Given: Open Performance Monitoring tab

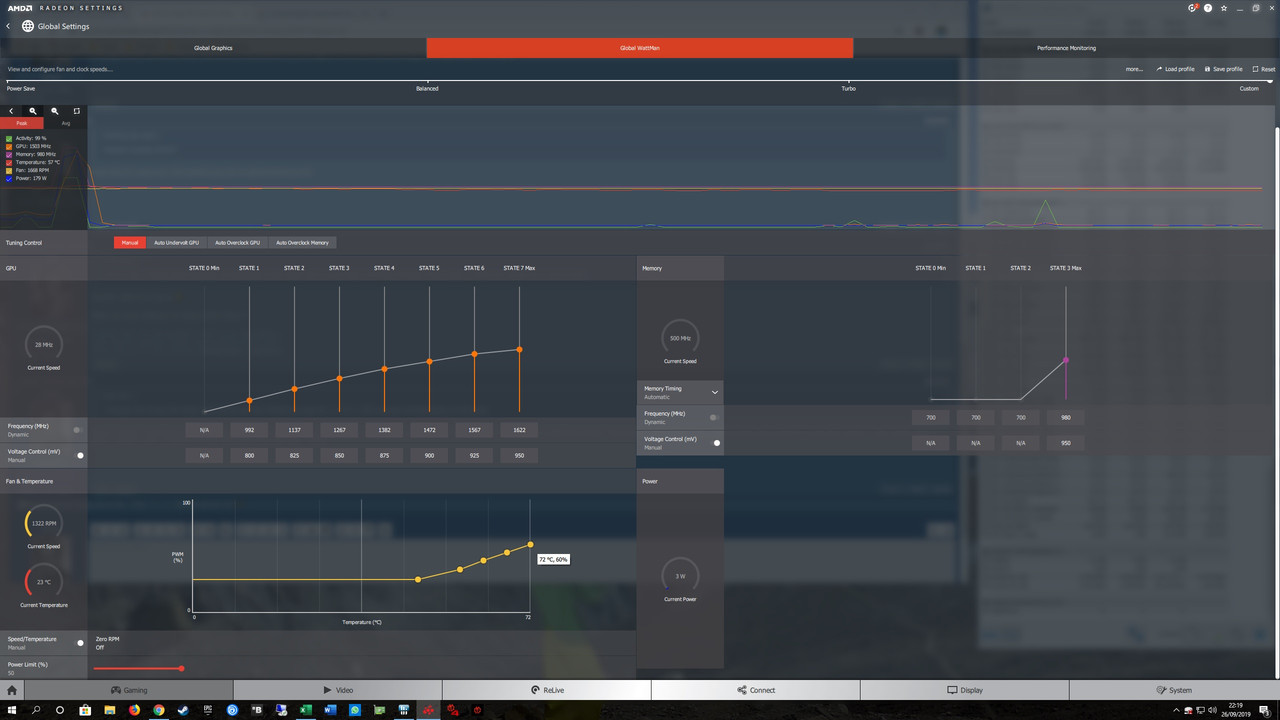Looking at the screenshot, I should coord(1066,48).
